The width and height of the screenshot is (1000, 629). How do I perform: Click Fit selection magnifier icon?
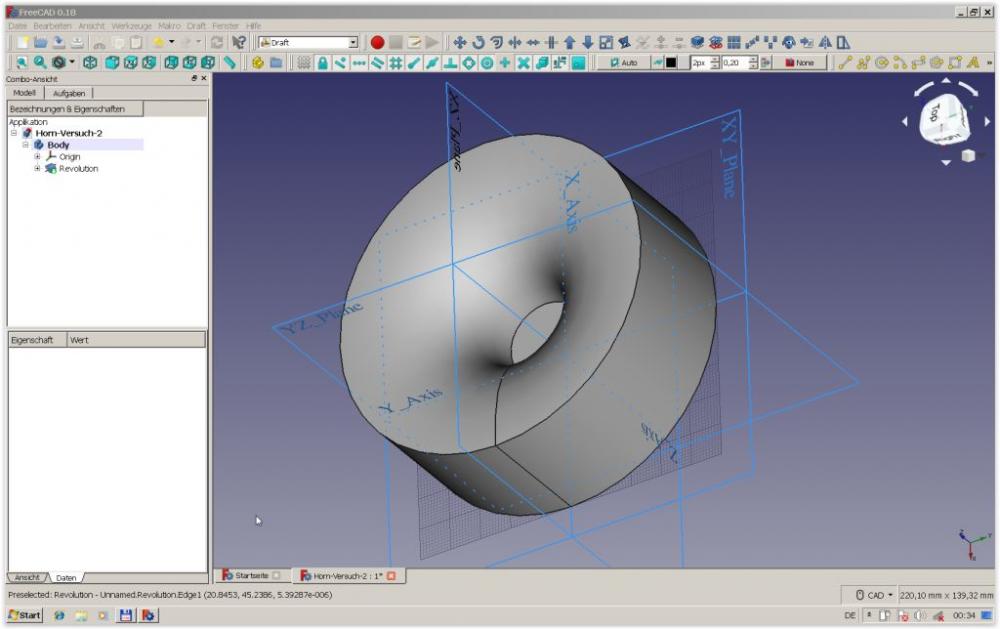(40, 63)
